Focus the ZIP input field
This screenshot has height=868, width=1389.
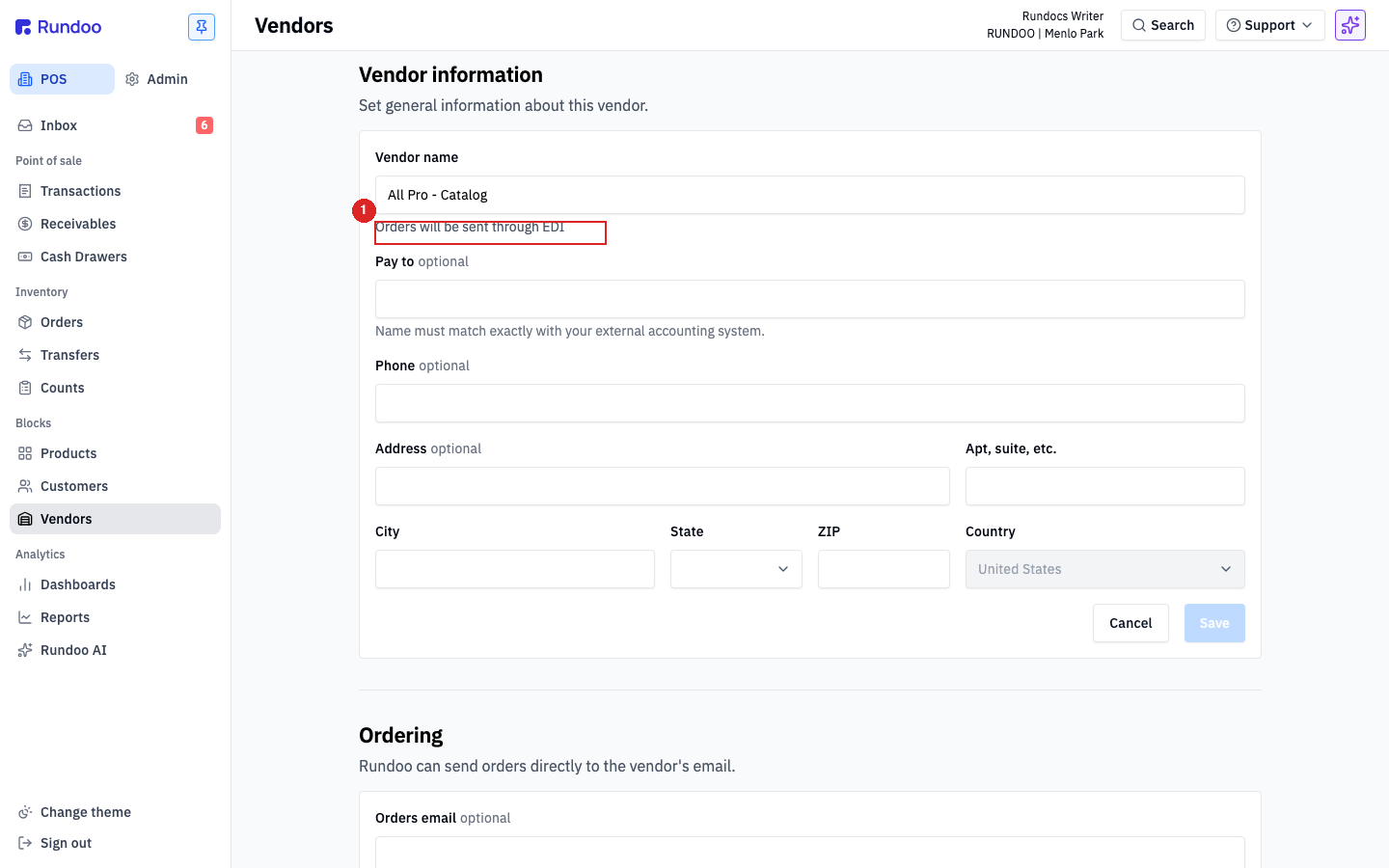coord(884,569)
